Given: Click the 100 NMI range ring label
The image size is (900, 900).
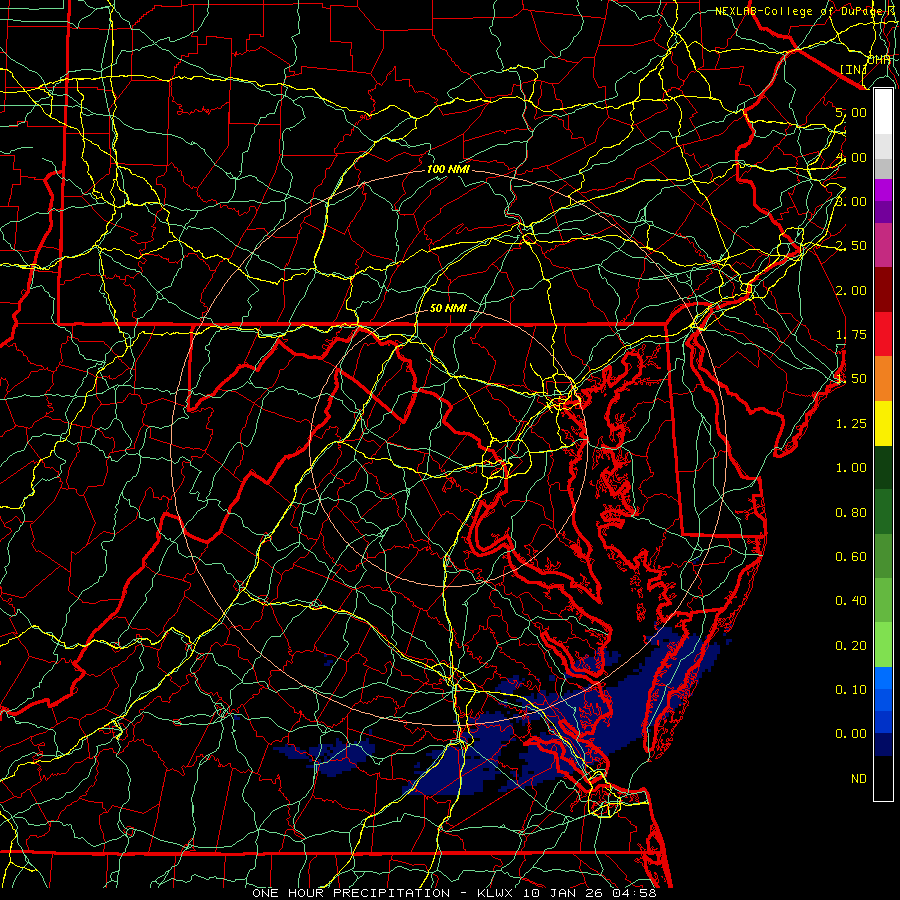Looking at the screenshot, I should tap(448, 169).
